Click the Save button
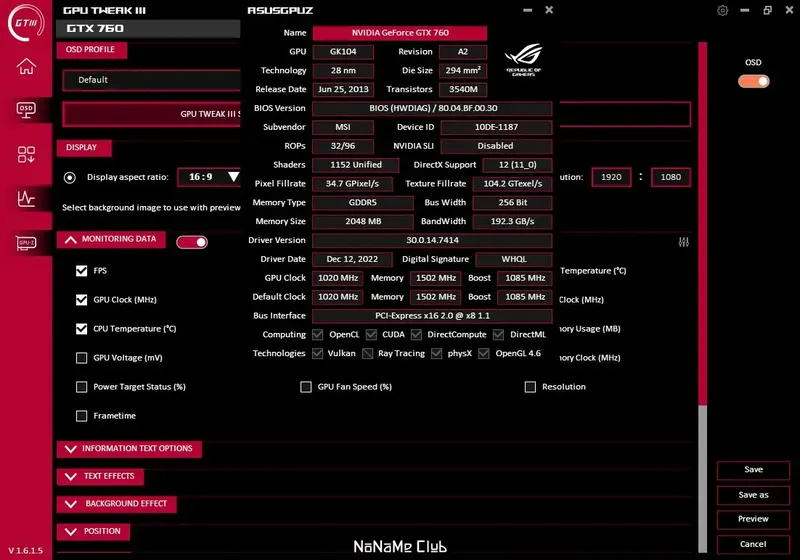800x560 pixels. pos(753,470)
